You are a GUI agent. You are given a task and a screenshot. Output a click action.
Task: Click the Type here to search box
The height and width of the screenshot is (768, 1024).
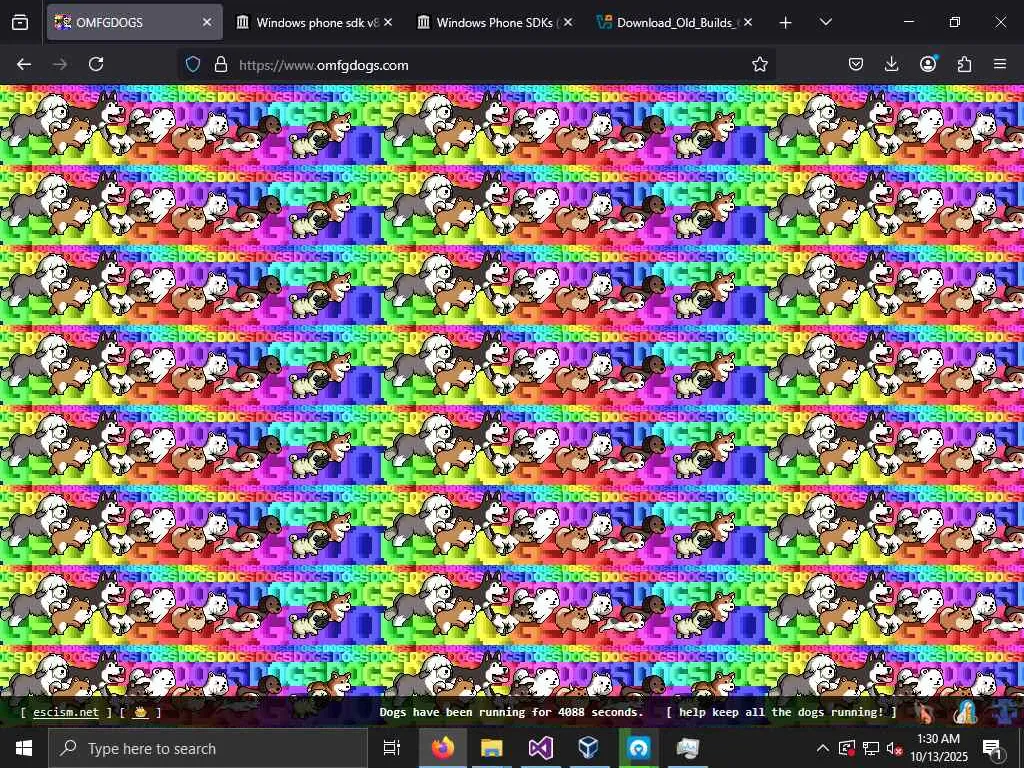tap(208, 748)
